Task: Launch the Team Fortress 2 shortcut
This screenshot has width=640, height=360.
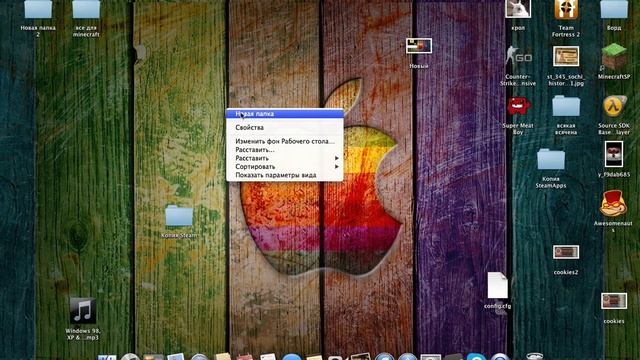Action: click(x=566, y=9)
